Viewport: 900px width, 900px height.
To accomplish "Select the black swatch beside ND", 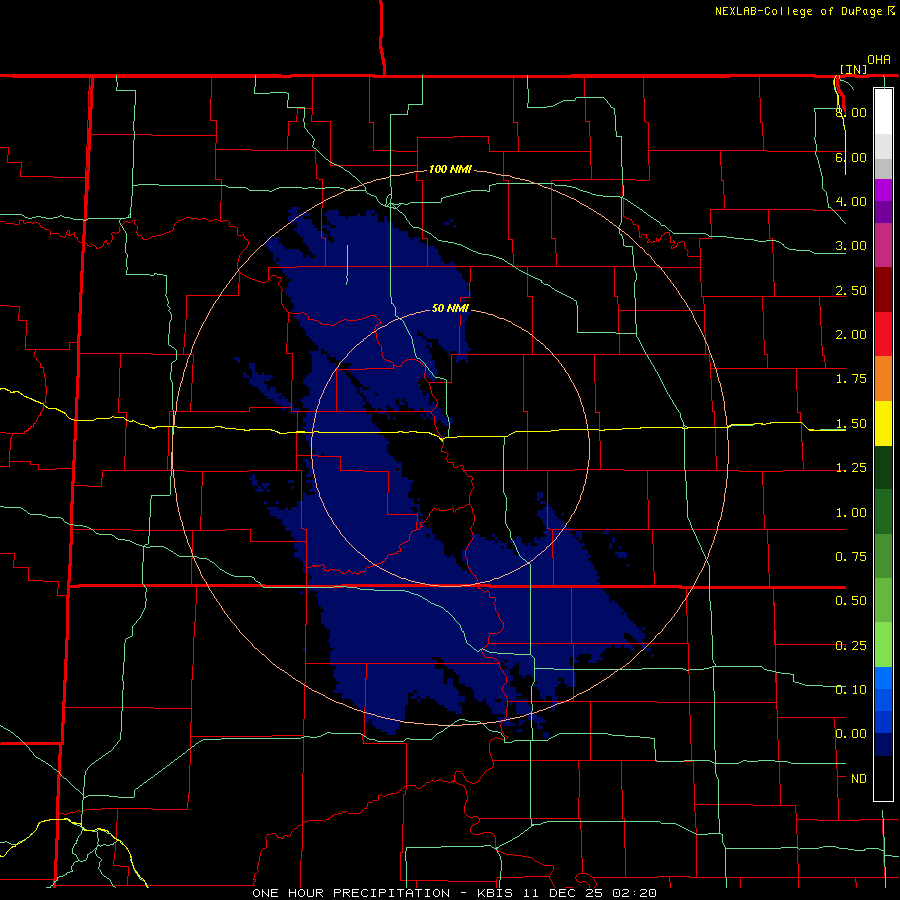I will 883,778.
